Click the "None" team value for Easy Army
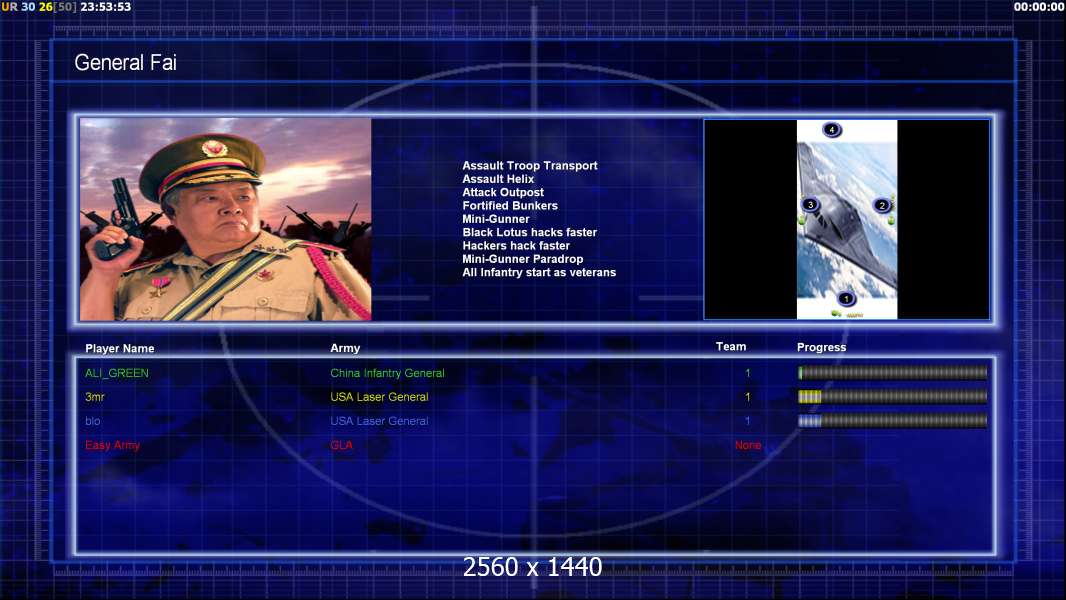Screen dimensions: 1066x600 pyautogui.click(x=748, y=445)
